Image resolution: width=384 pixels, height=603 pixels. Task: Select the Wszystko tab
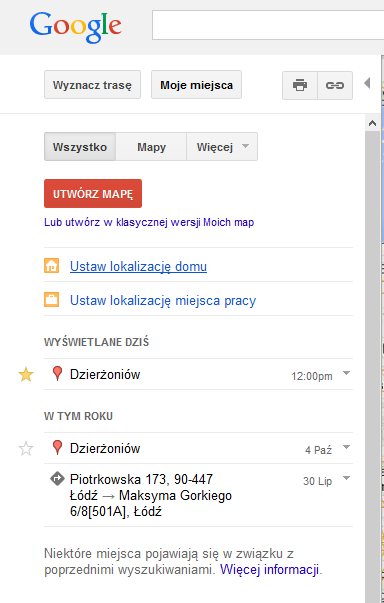pos(80,147)
